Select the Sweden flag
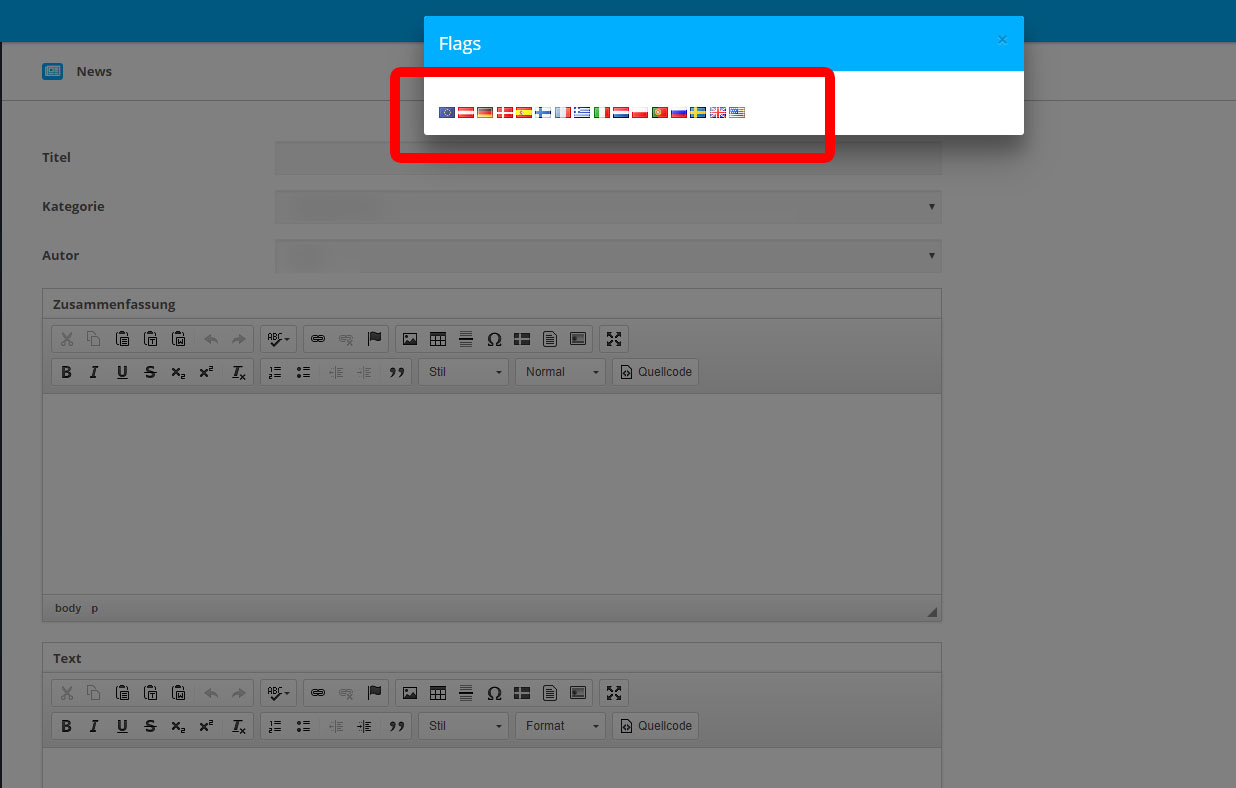Image resolution: width=1236 pixels, height=788 pixels. (698, 113)
